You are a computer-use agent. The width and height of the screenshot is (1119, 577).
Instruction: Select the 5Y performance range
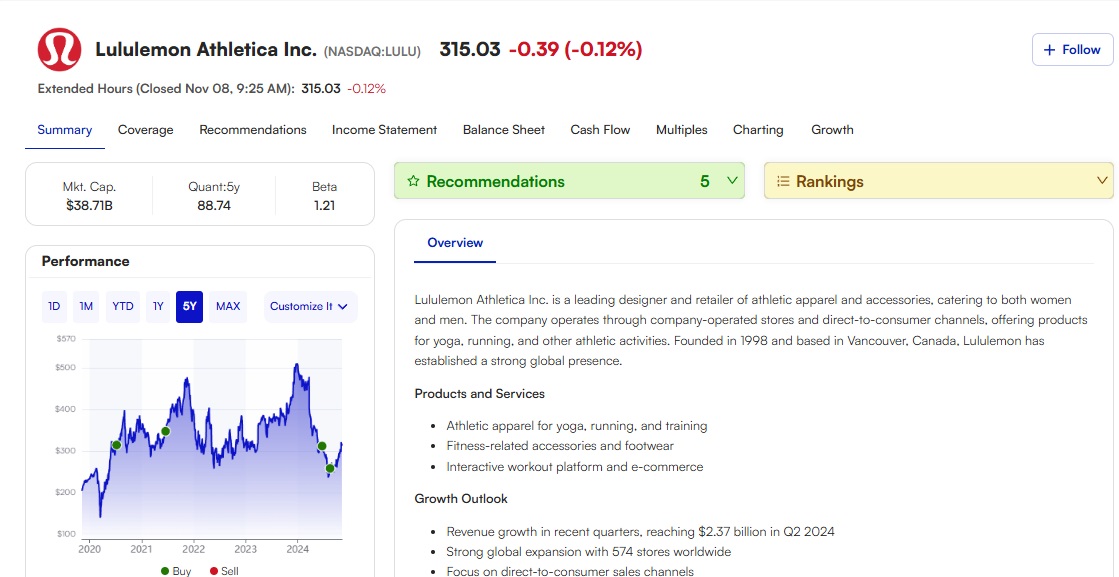189,306
